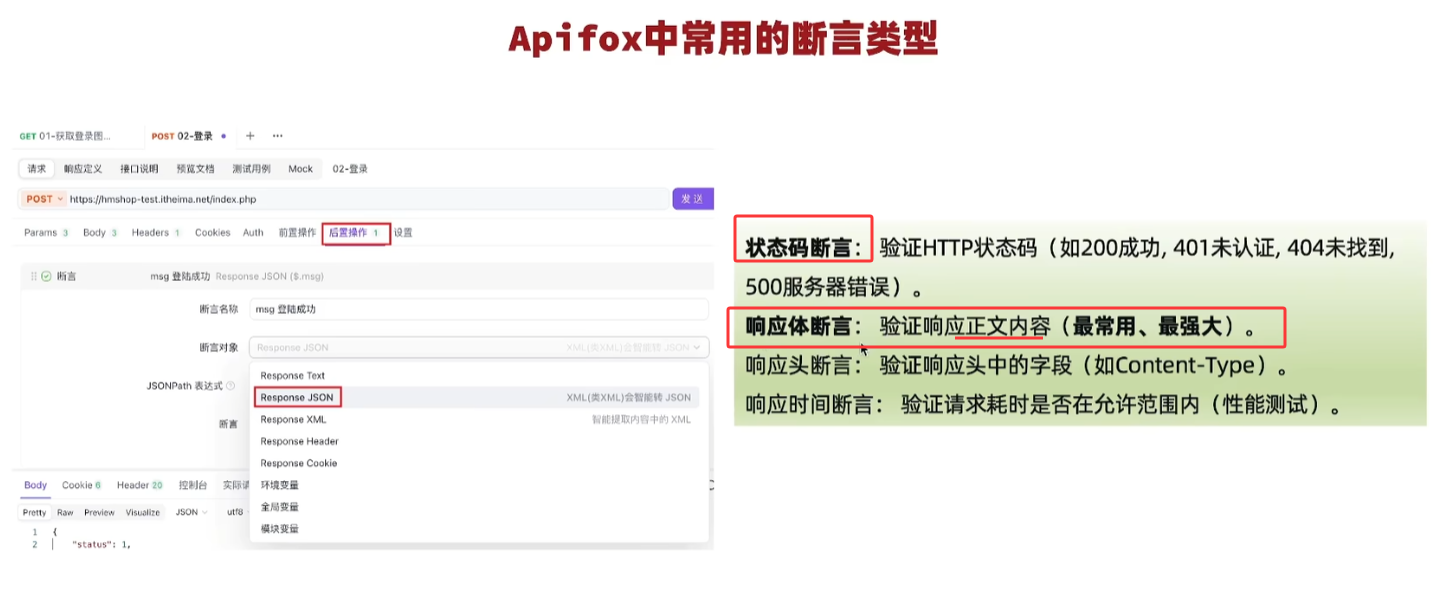1446x615 pixels.
Task: Select the POST 02-登录 tab
Action: (188, 136)
